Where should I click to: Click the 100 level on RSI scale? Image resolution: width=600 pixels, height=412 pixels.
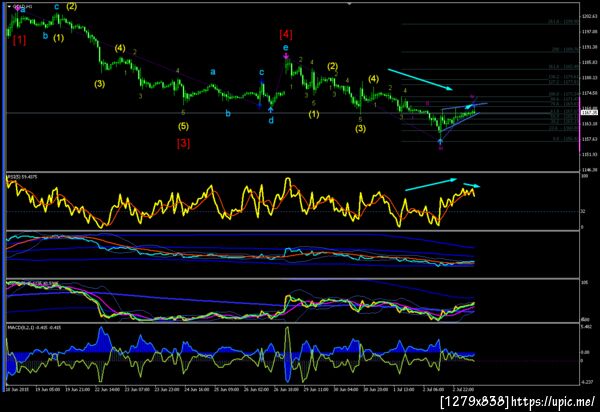pyautogui.click(x=584, y=176)
